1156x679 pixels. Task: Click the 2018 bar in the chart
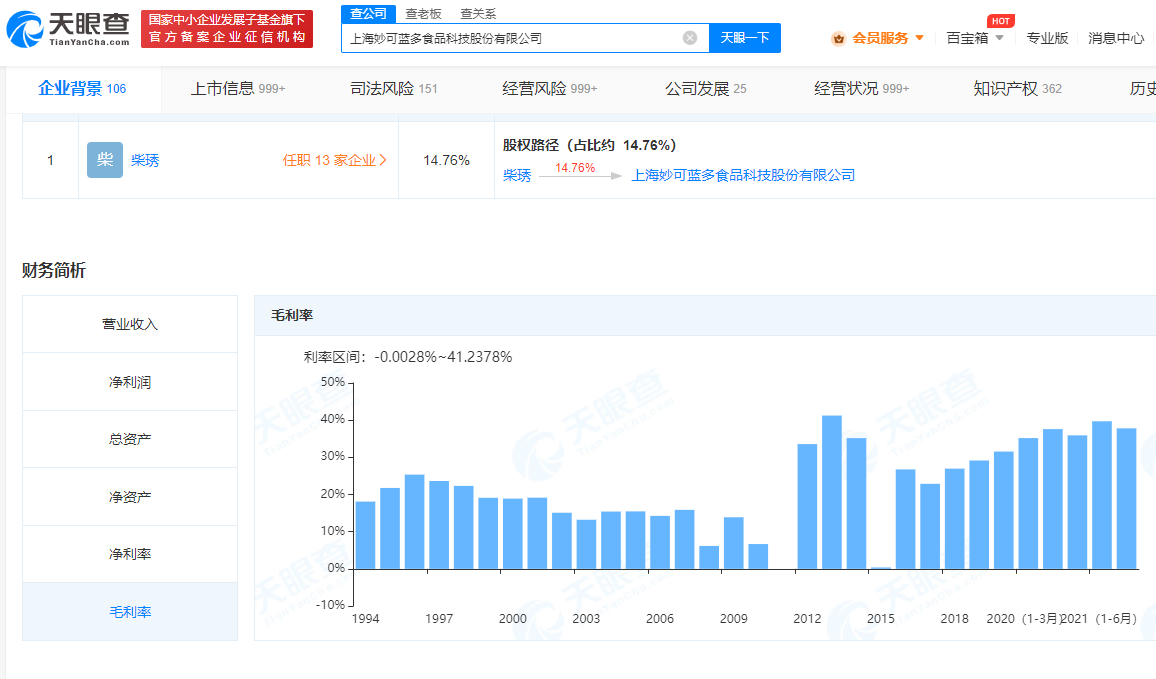pyautogui.click(x=955, y=519)
